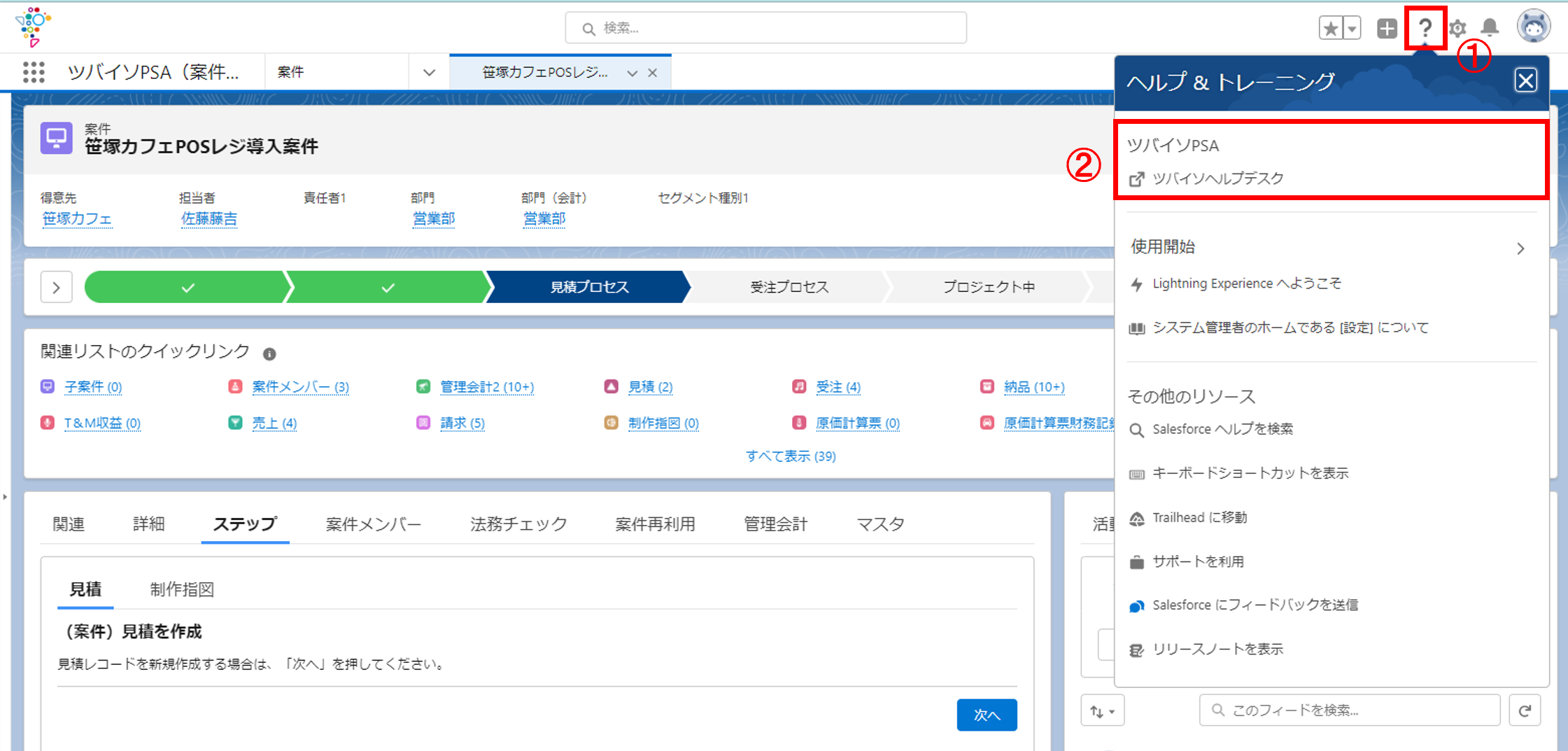The width and height of the screenshot is (1568, 751).
Task: Select the プロジェクト中 path stage
Action: pos(988,287)
